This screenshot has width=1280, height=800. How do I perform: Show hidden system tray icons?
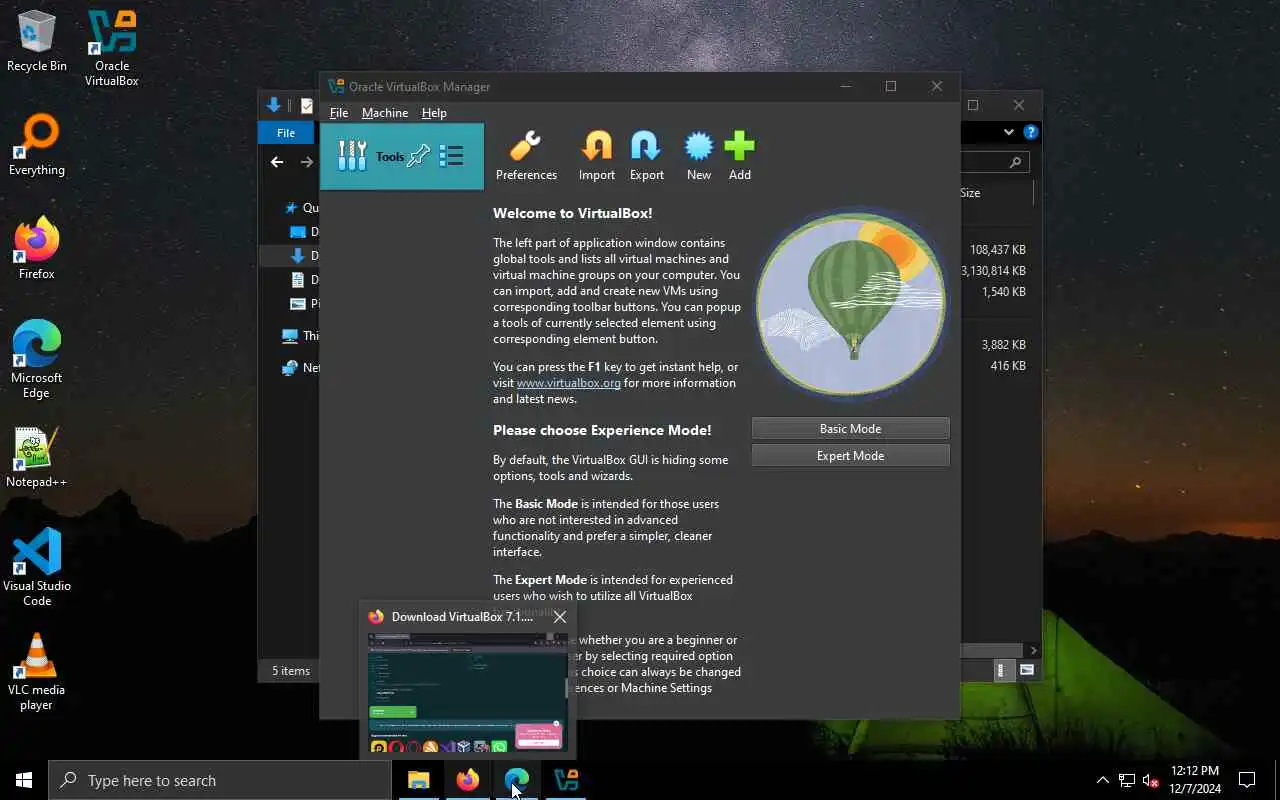1102,780
